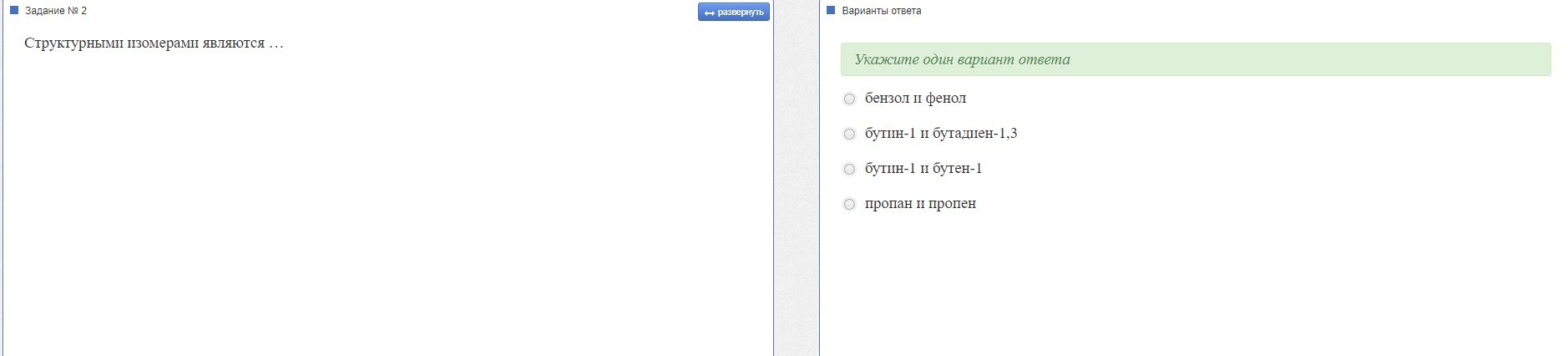
Task: Click the double-arrow icon in the развернуть button
Action: (x=710, y=13)
